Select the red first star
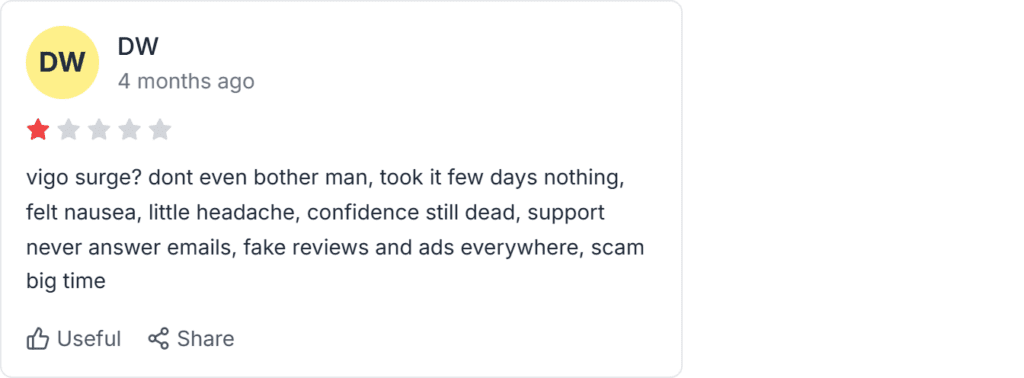This screenshot has height=378, width=1024. [x=39, y=130]
